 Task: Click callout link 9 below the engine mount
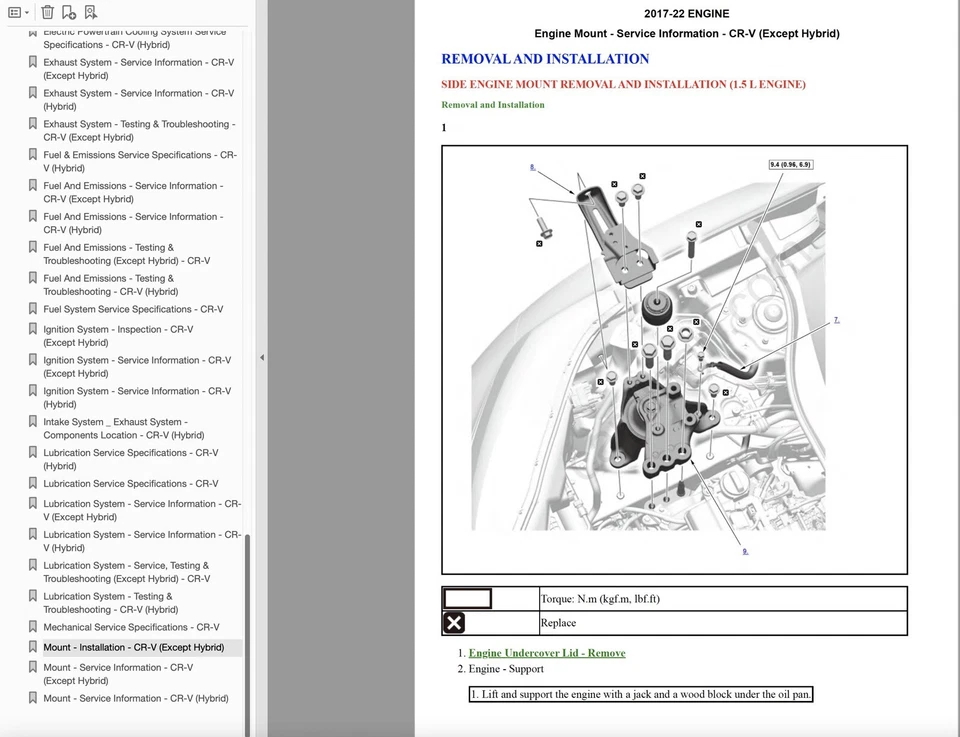(745, 551)
